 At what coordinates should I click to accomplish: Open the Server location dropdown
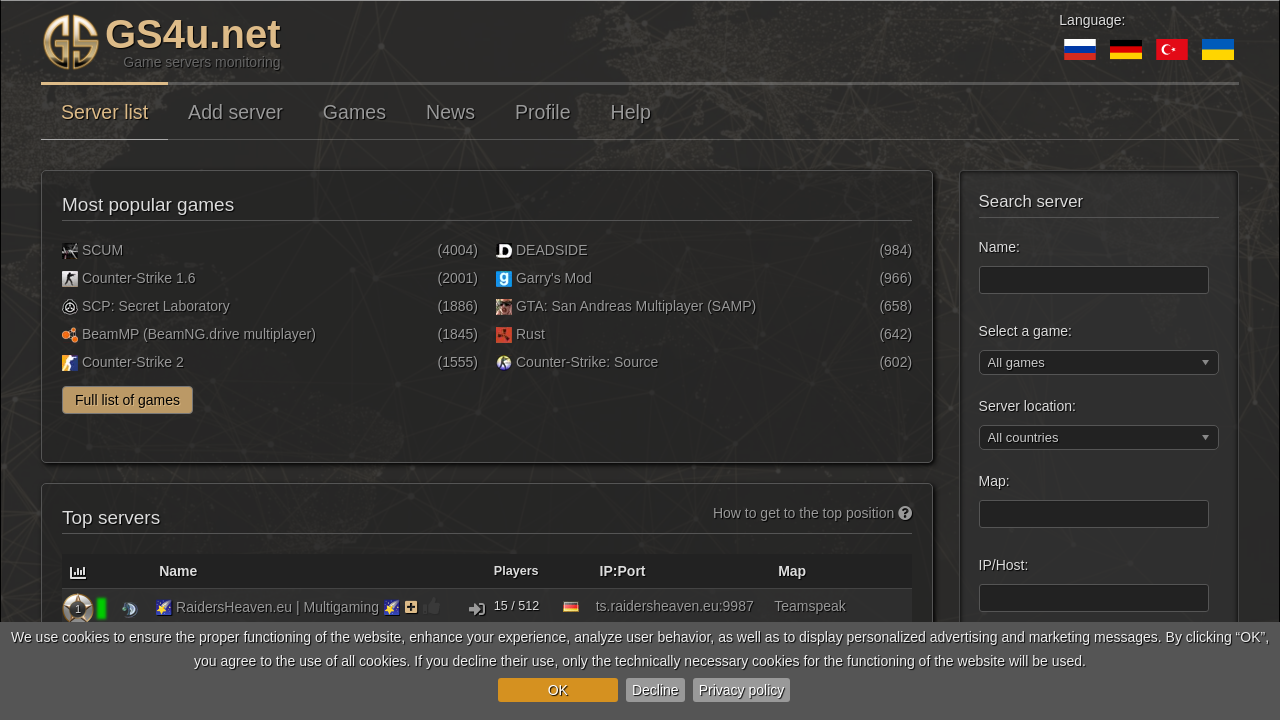click(x=1098, y=437)
